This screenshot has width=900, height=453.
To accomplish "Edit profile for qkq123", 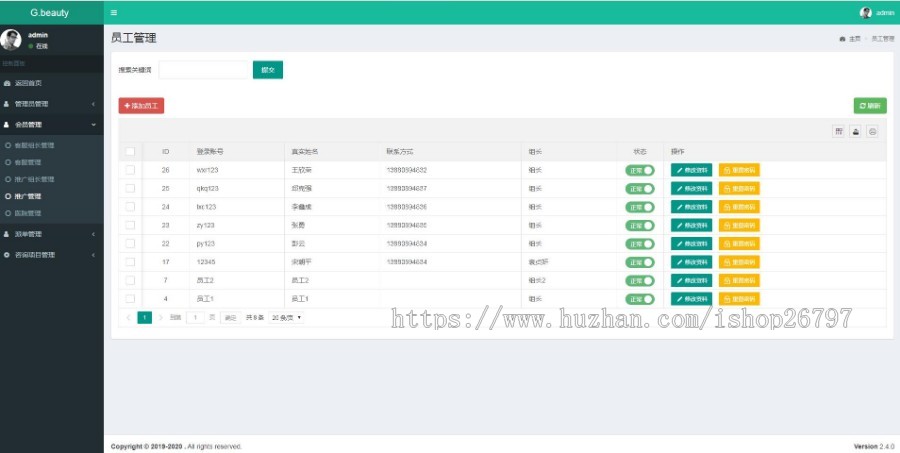I will (x=692, y=188).
